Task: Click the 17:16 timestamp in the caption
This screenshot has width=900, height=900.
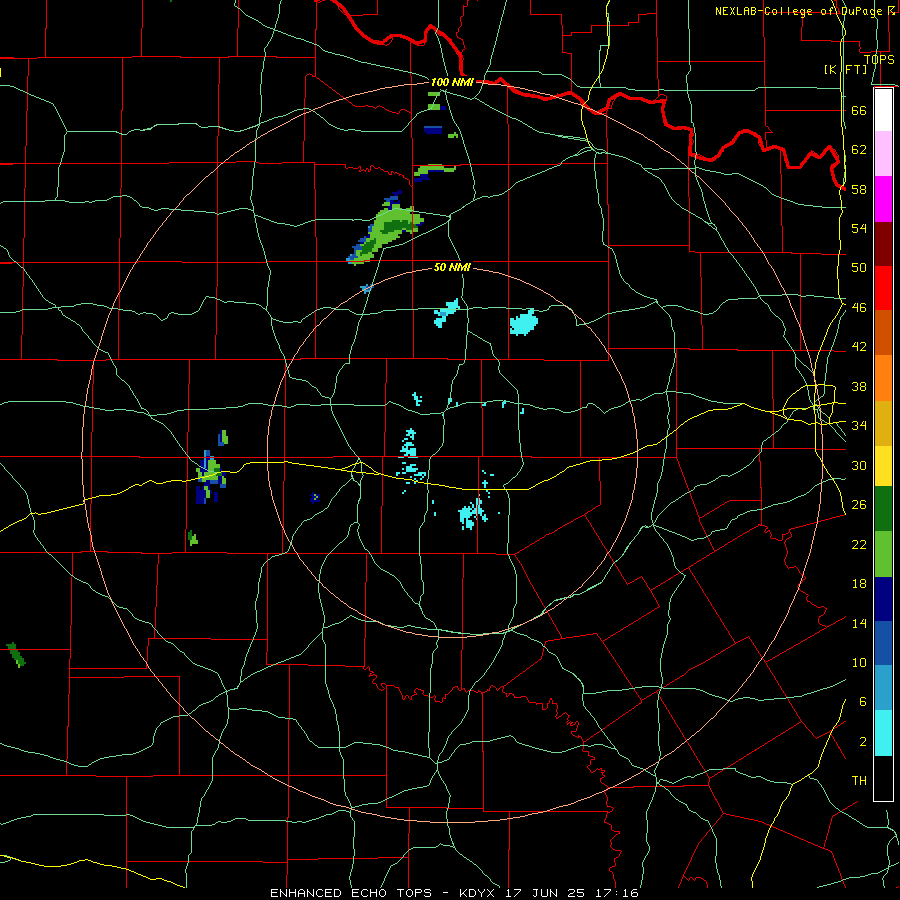Action: coord(618,893)
